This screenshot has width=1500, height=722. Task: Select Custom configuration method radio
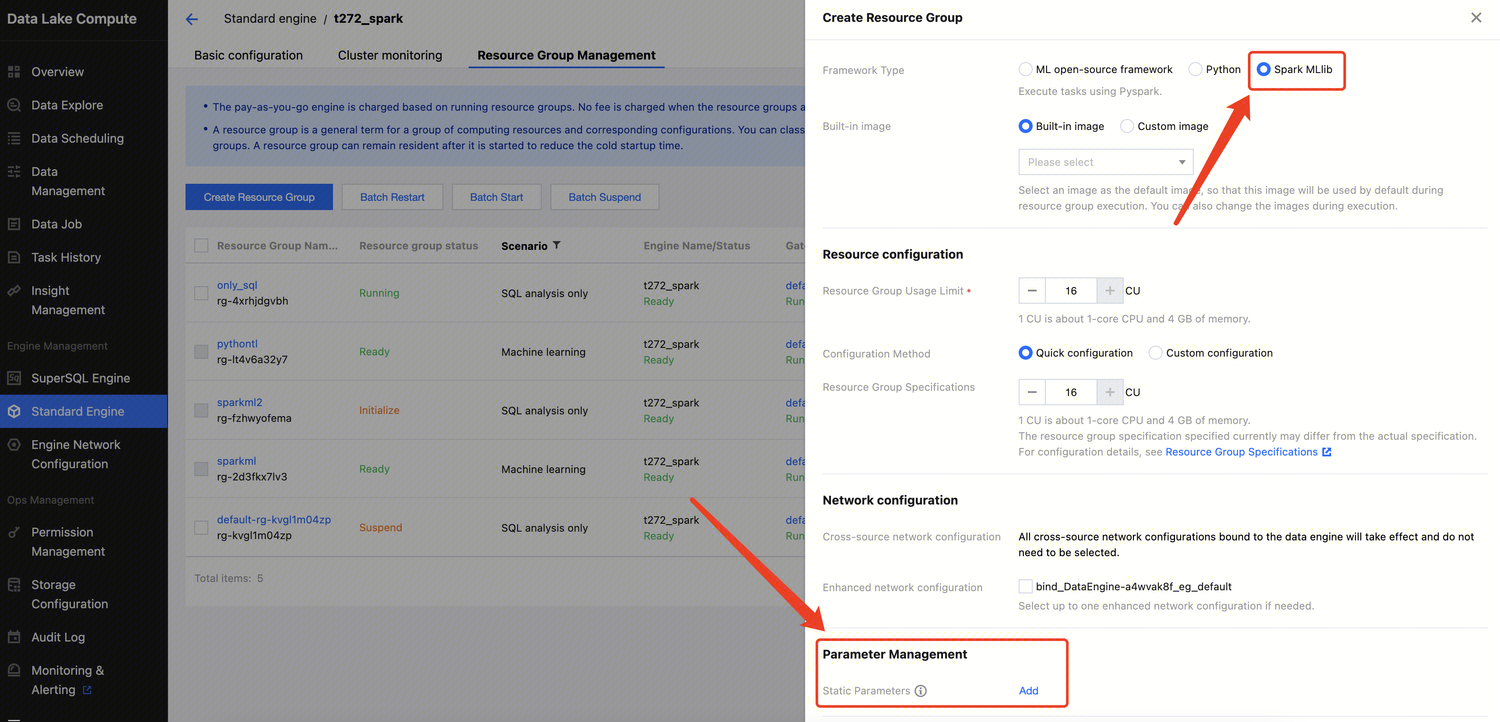pyautogui.click(x=1156, y=353)
